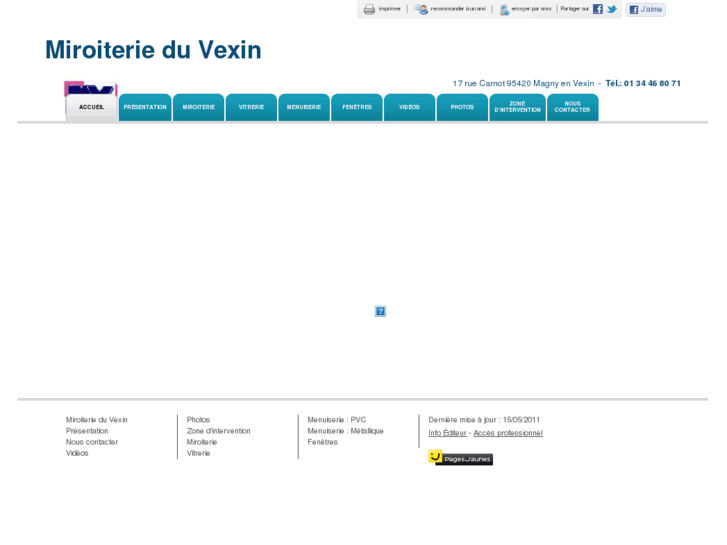The width and height of the screenshot is (727, 545).
Task: Select the Zone d'intervention tab
Action: point(517,107)
